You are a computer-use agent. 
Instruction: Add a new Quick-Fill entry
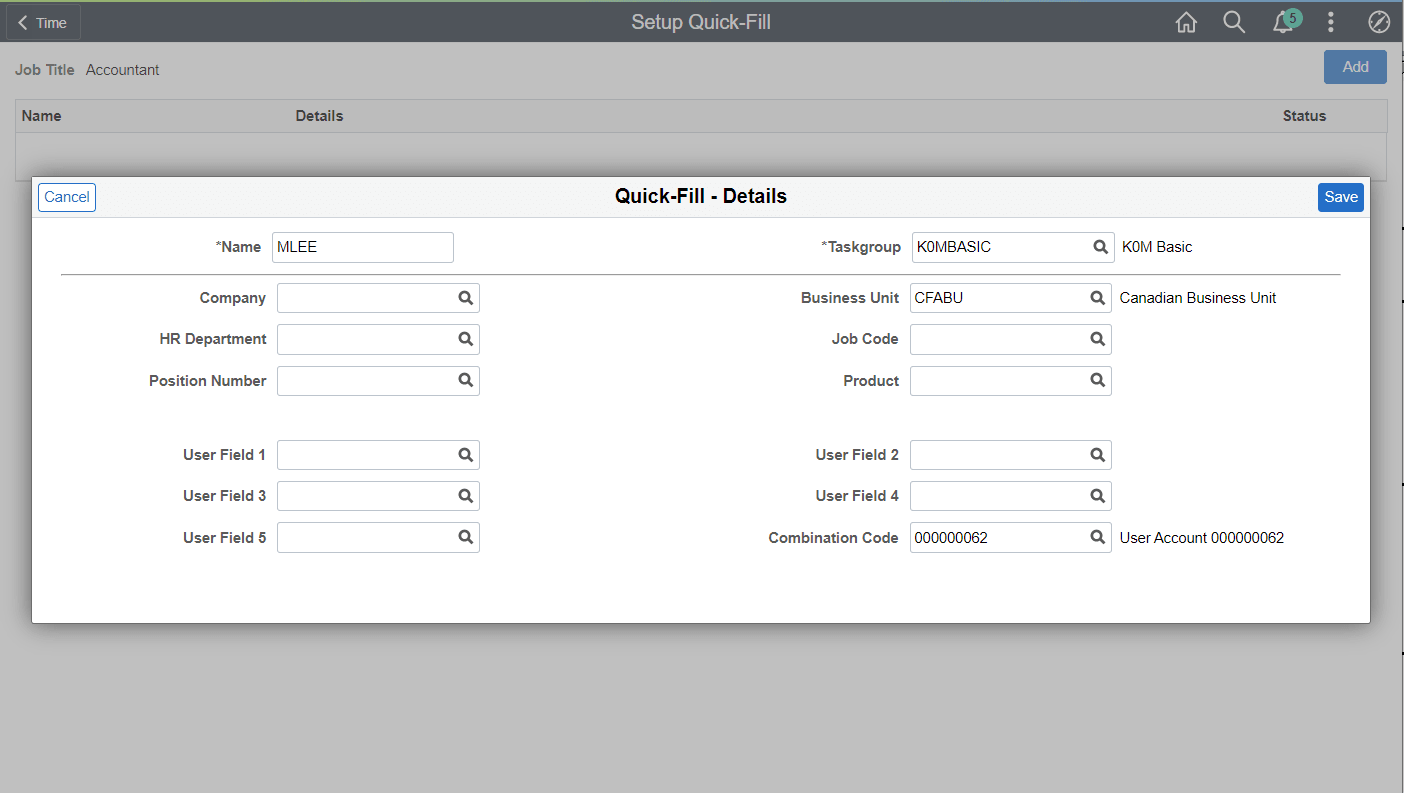[1355, 67]
